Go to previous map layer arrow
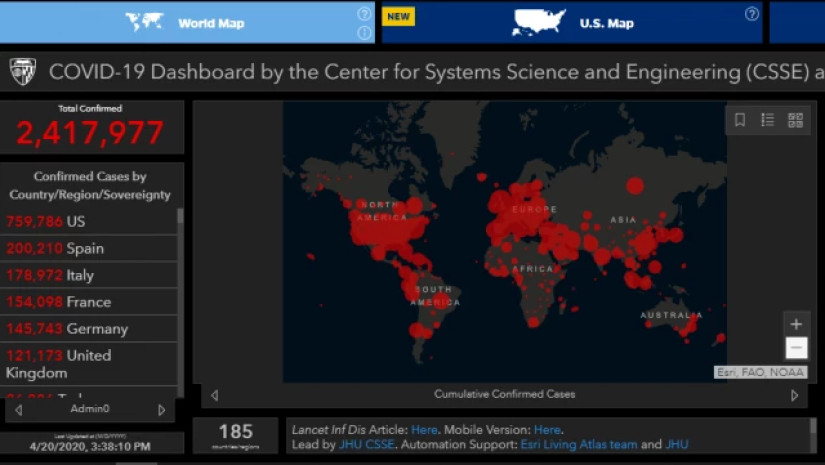The image size is (825, 465). (214, 395)
